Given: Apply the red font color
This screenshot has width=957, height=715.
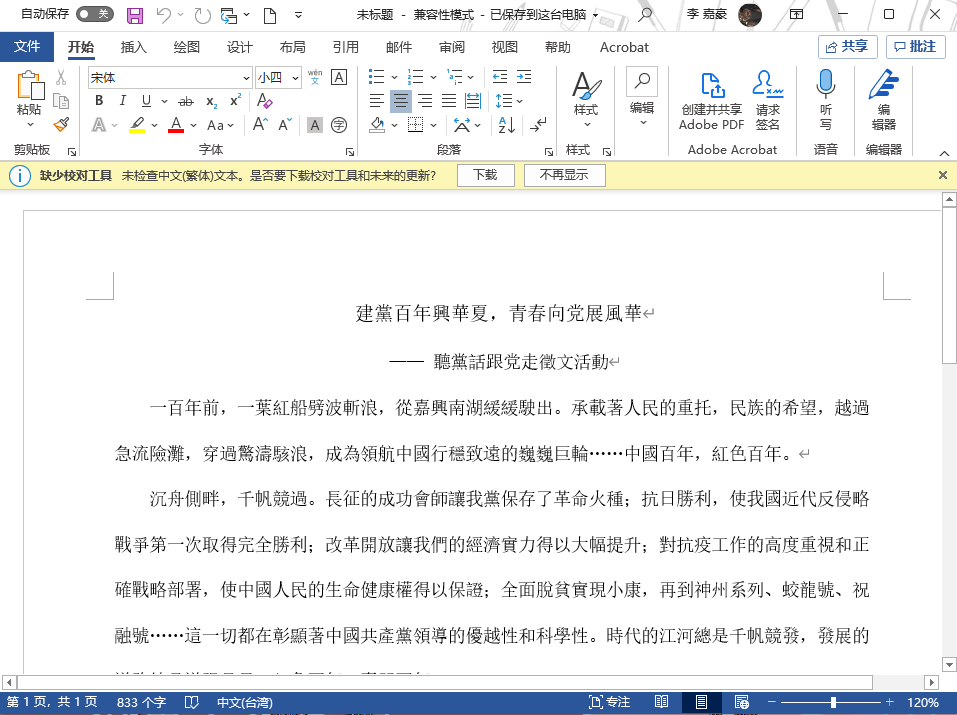Looking at the screenshot, I should click(176, 125).
